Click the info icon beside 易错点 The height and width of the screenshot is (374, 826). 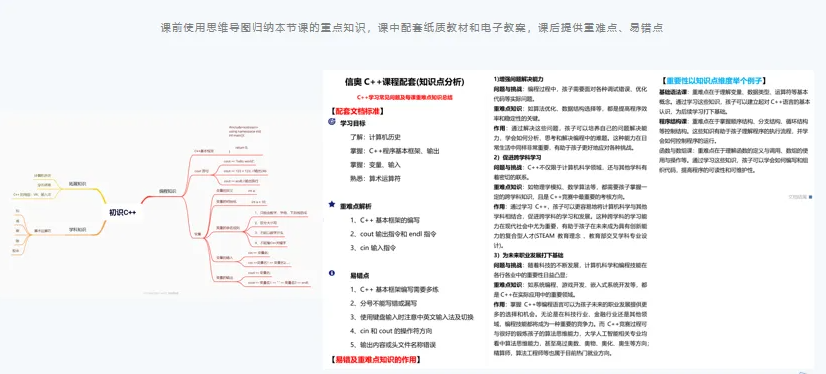331,273
